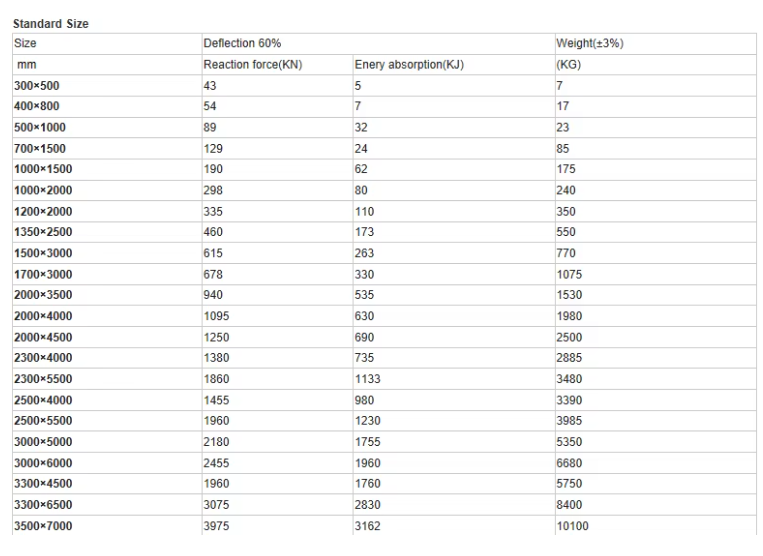Click the Deflection 60% header cell
The width and height of the screenshot is (763, 556).
point(378,44)
